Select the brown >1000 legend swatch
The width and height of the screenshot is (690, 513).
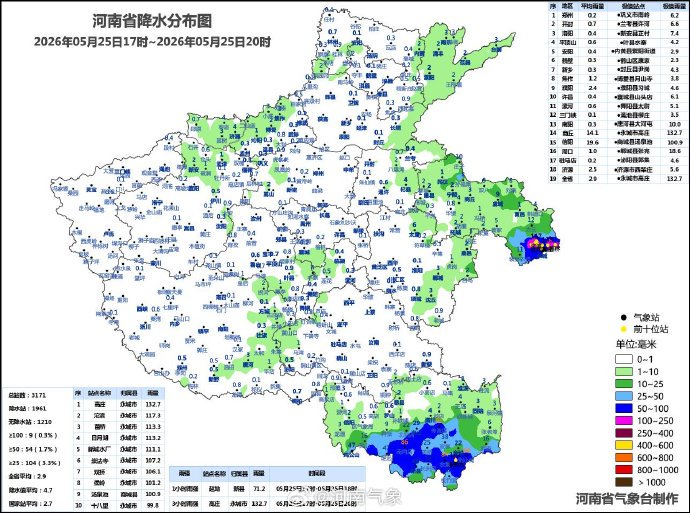(x=624, y=483)
